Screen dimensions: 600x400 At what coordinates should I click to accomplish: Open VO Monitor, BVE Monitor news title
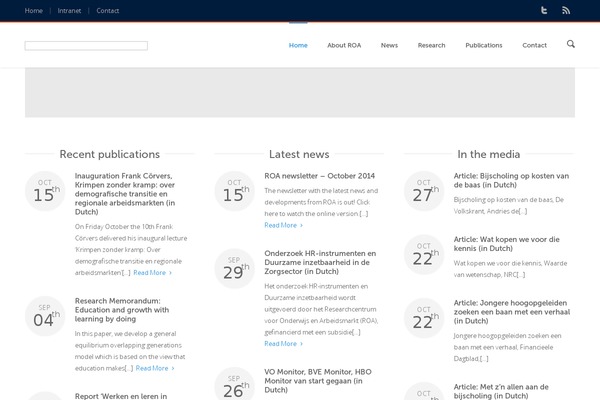pos(318,381)
